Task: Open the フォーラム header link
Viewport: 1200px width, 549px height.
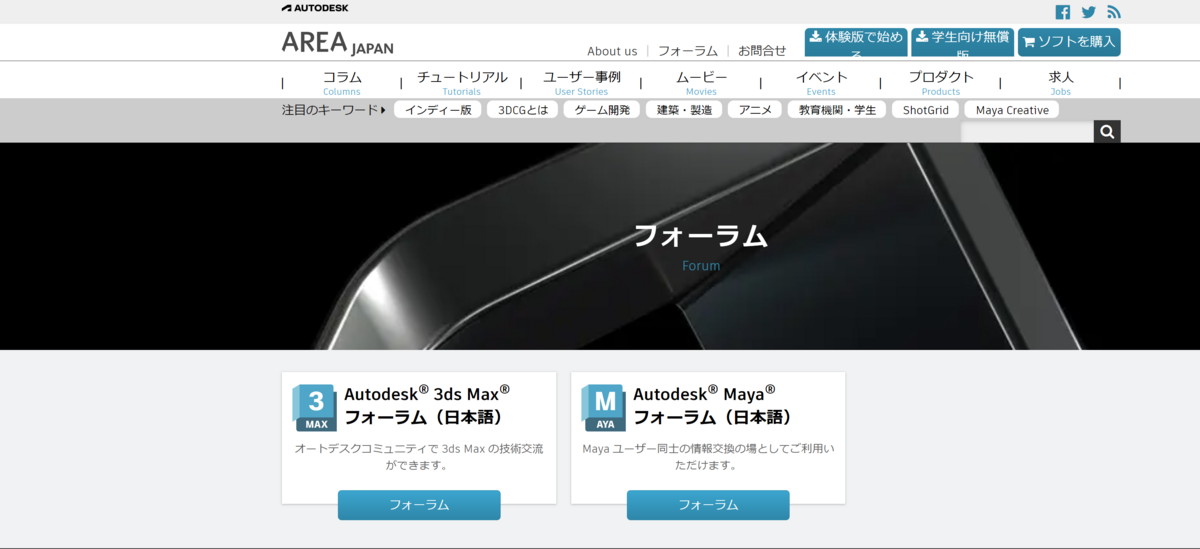Action: point(688,51)
